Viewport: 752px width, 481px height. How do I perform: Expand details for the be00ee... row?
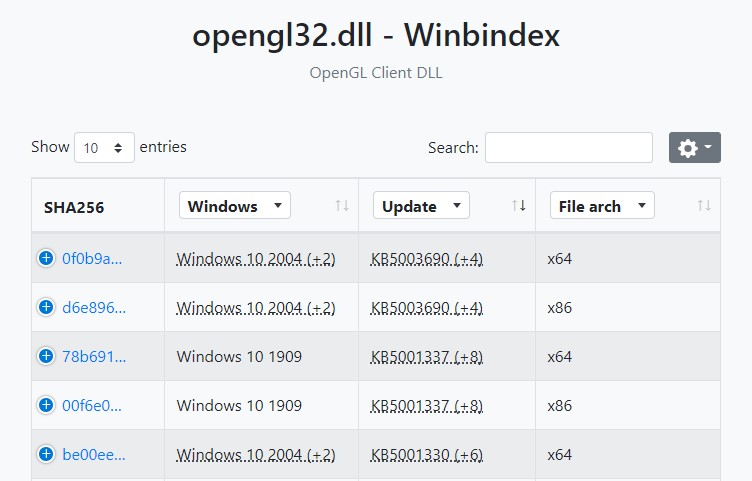46,454
